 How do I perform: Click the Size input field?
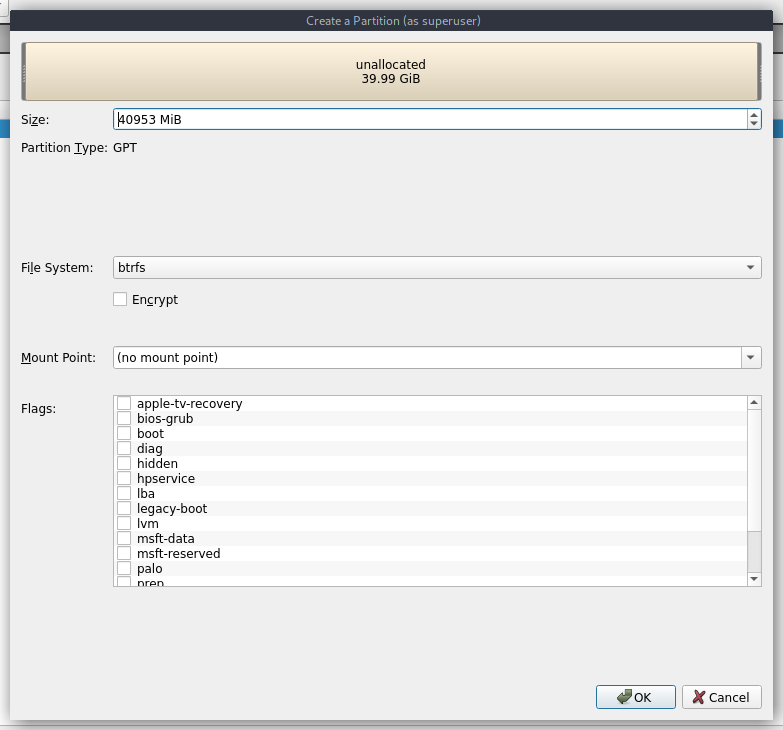[428, 120]
